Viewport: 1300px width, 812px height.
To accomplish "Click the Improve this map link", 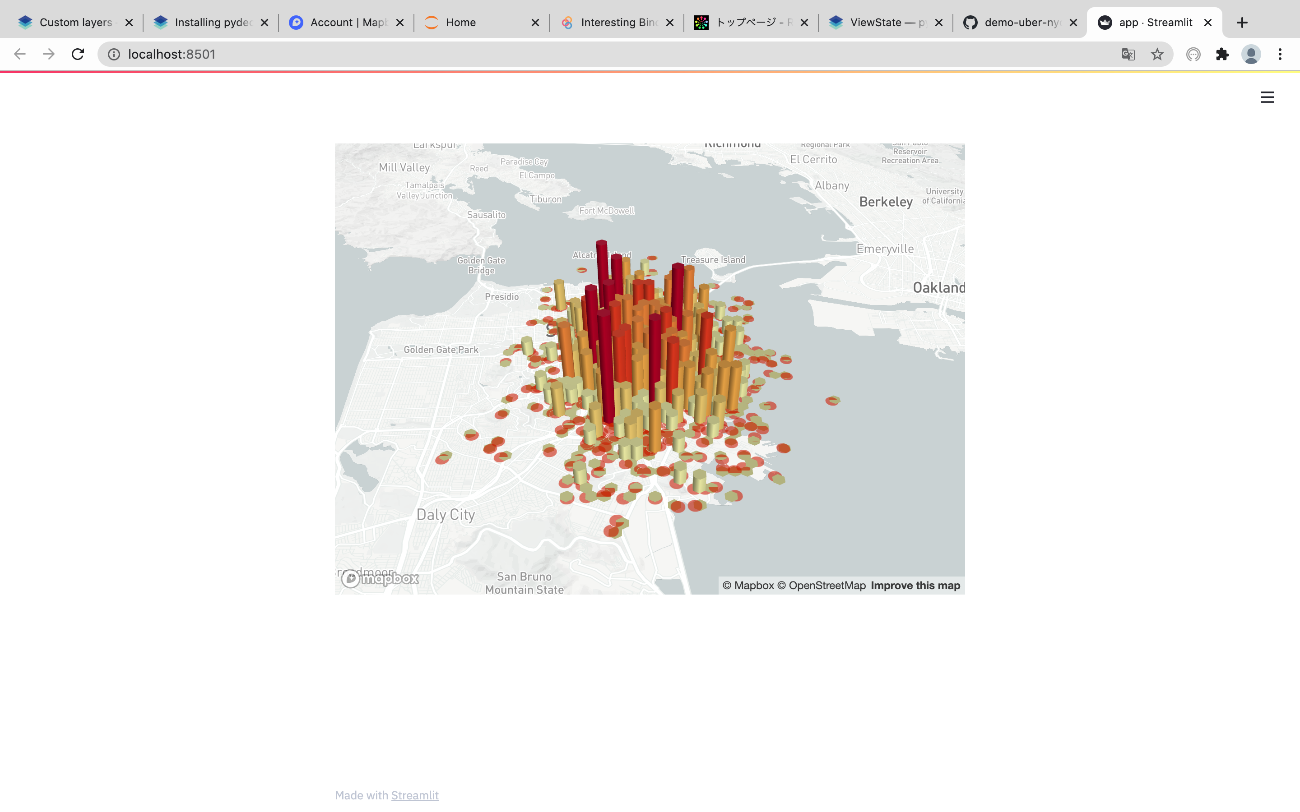I will [915, 585].
